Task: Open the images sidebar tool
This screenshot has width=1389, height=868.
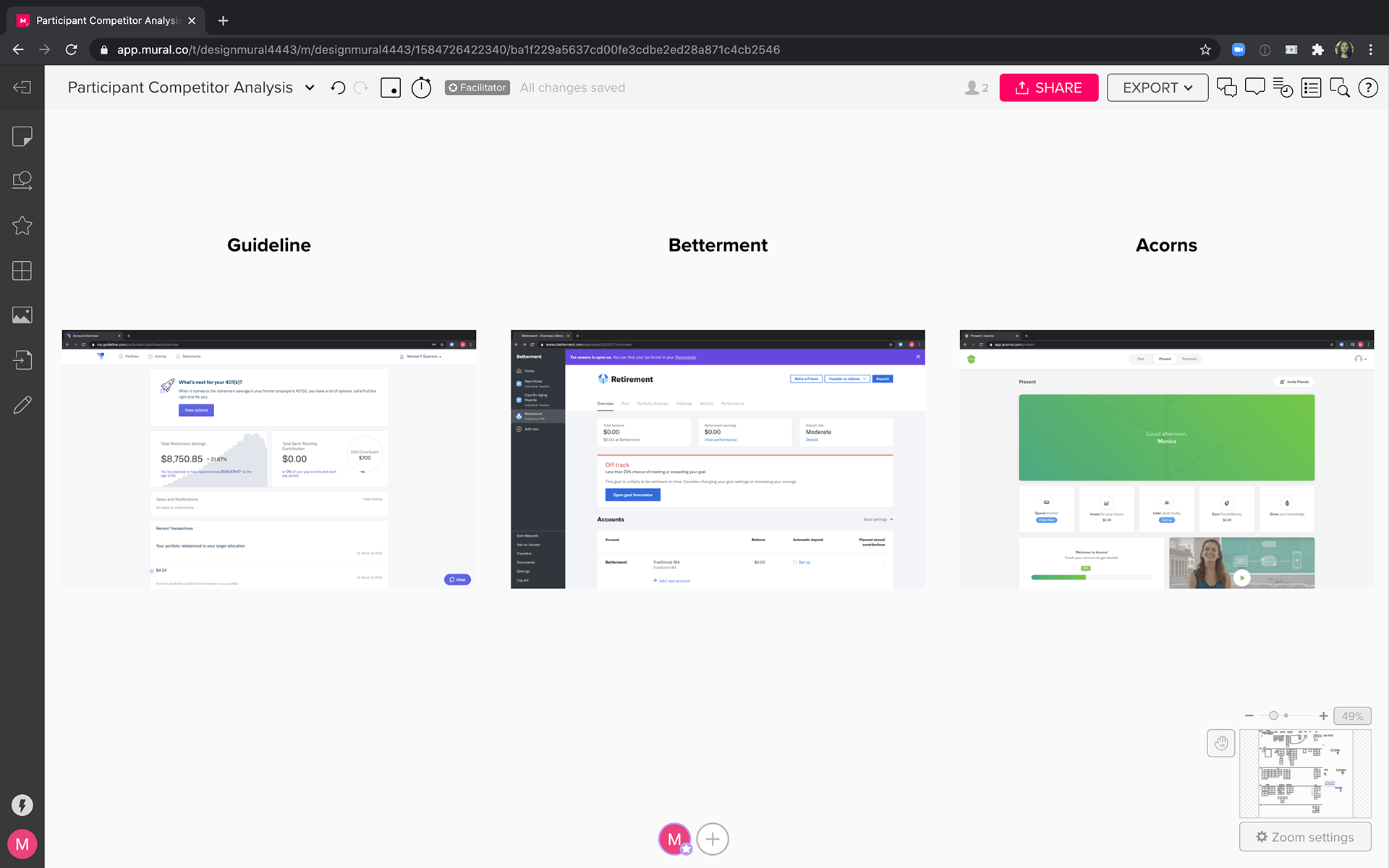Action: click(x=22, y=315)
